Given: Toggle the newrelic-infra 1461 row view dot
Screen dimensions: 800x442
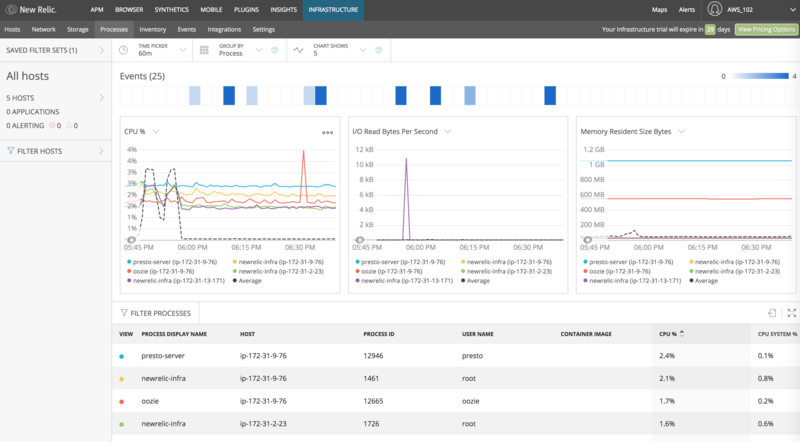Looking at the screenshot, I should [x=121, y=379].
